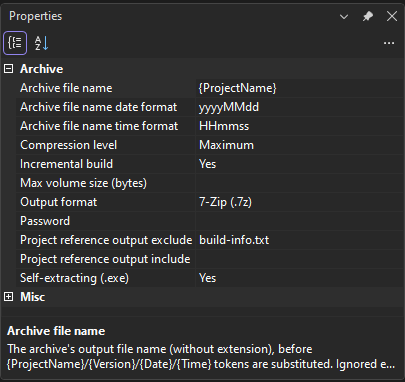Sort properties alphabetically
This screenshot has width=405, height=382.
tap(42, 43)
